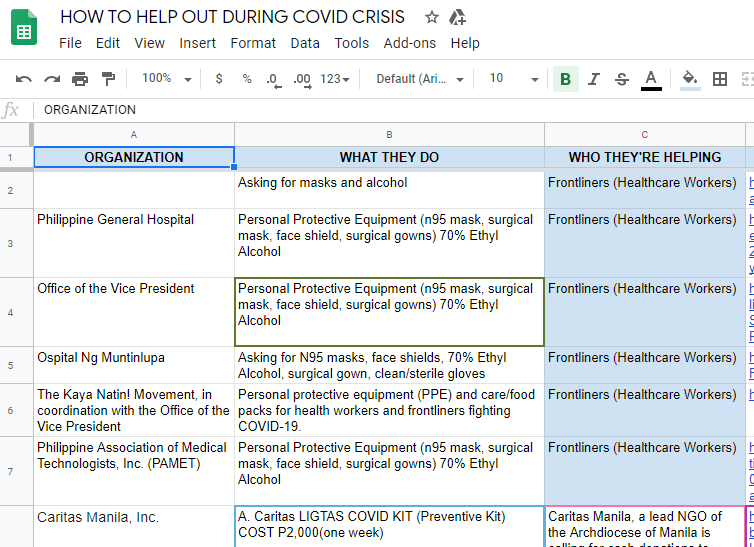Click the select-all corner box

pyautogui.click(x=16, y=135)
